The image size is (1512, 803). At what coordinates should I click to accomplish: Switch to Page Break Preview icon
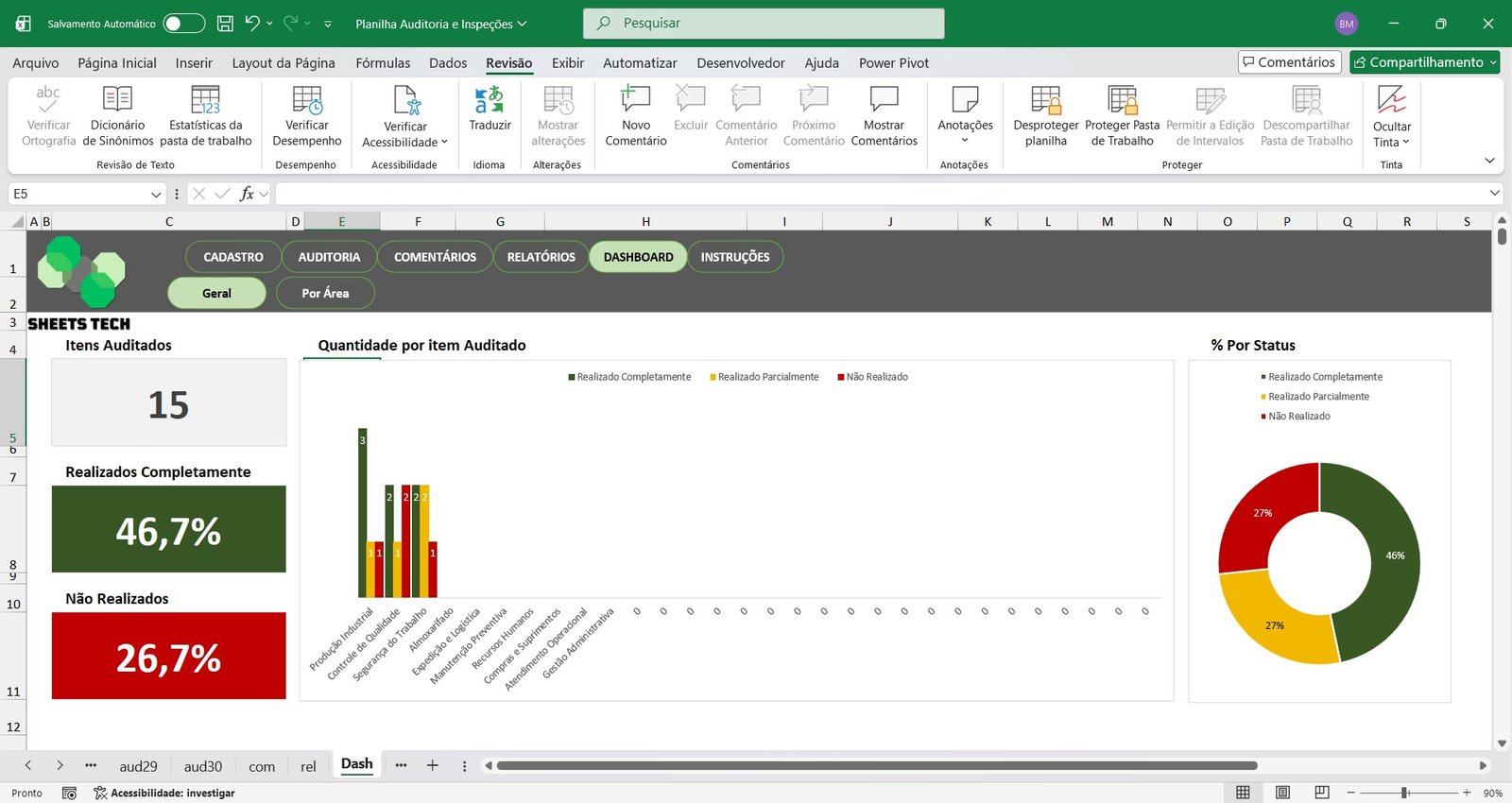pyautogui.click(x=1322, y=793)
